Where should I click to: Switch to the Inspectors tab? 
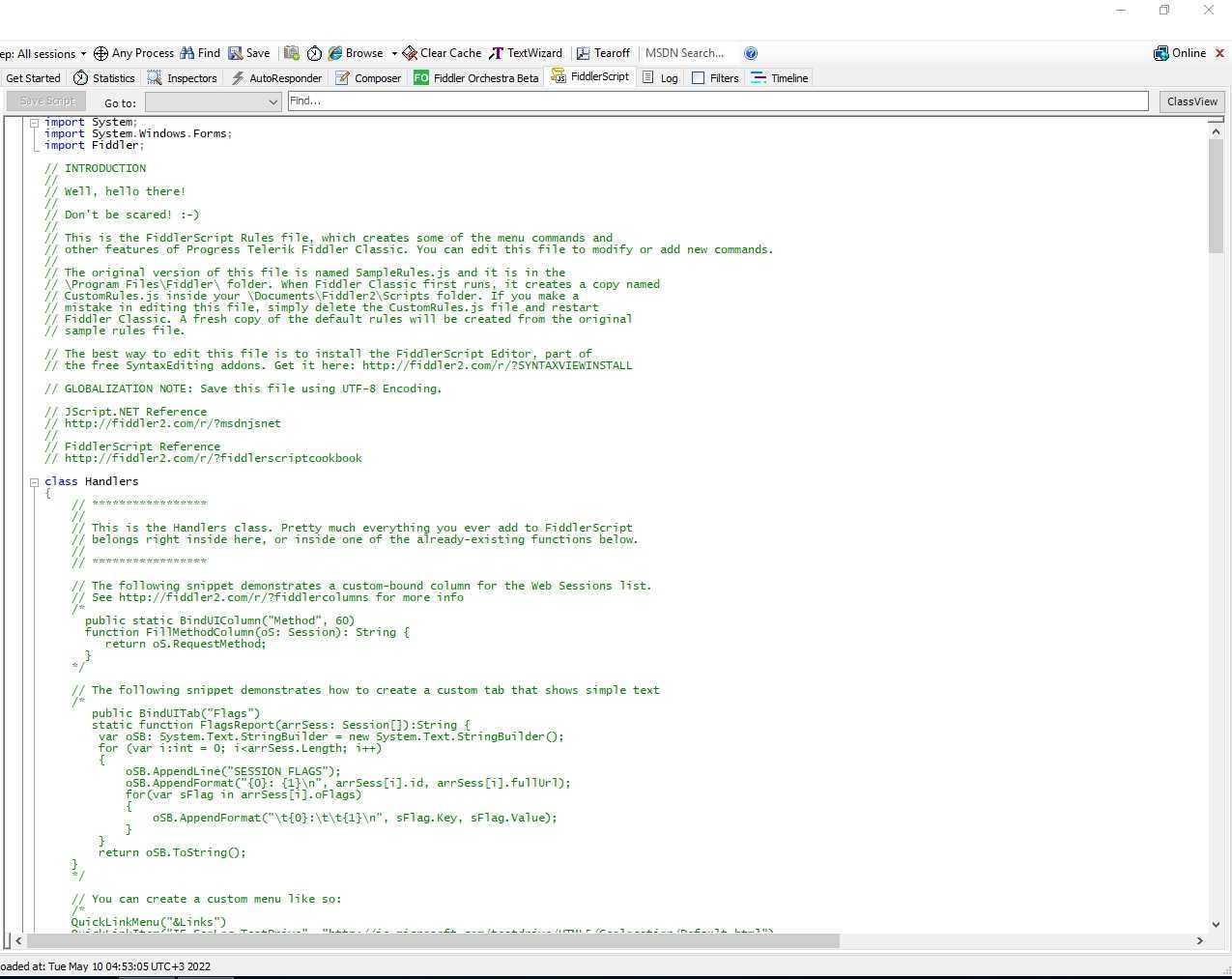182,78
